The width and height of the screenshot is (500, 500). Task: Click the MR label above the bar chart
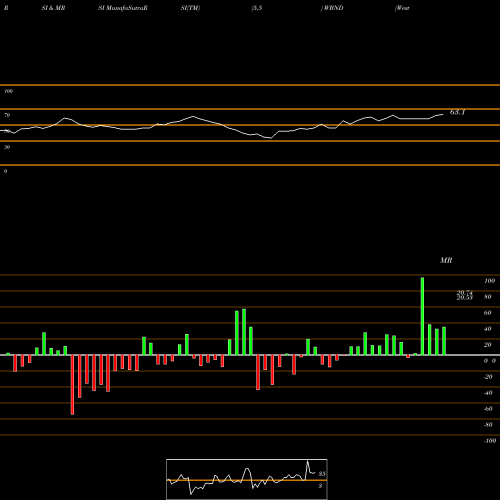(x=446, y=260)
